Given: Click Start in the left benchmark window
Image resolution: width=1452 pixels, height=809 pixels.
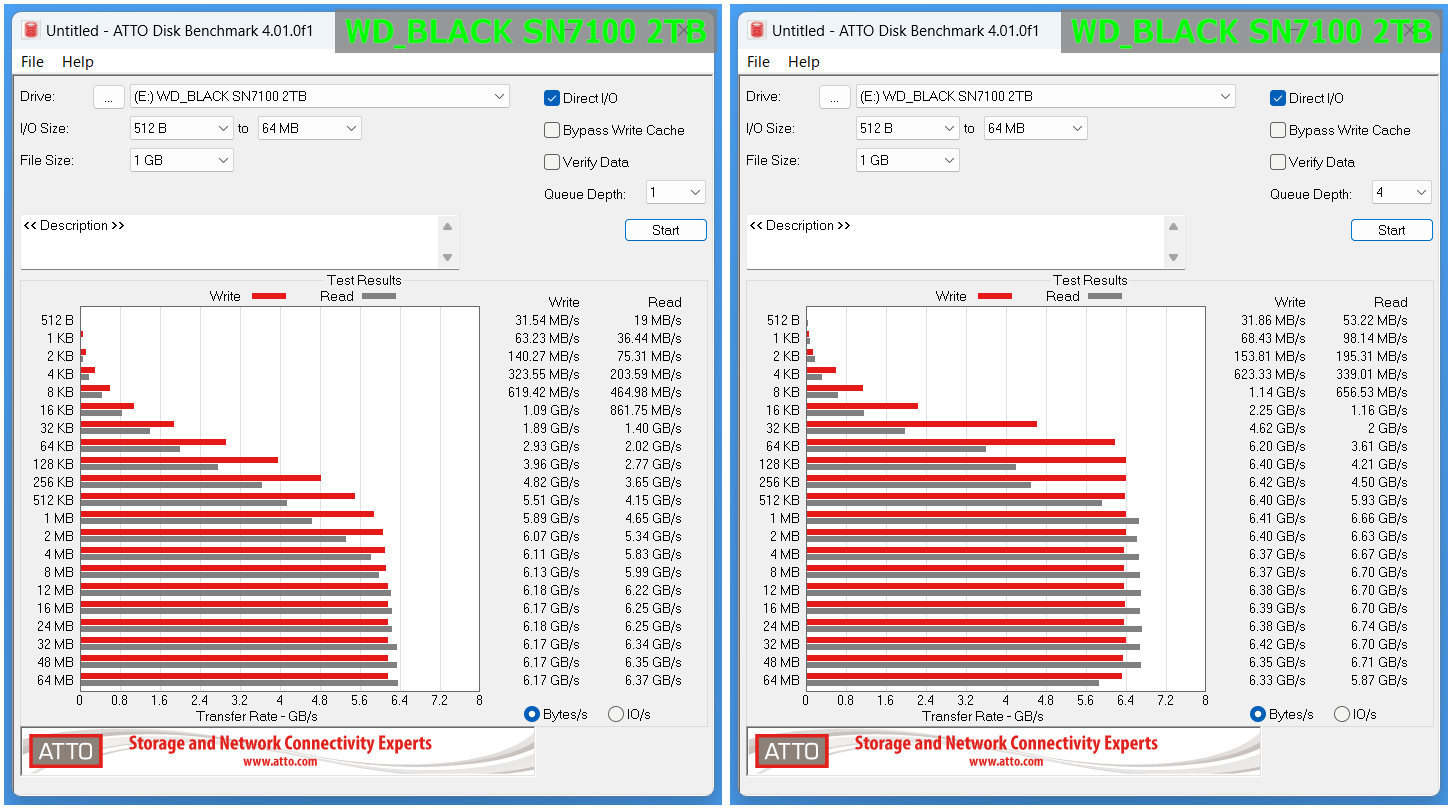Looking at the screenshot, I should pos(666,230).
